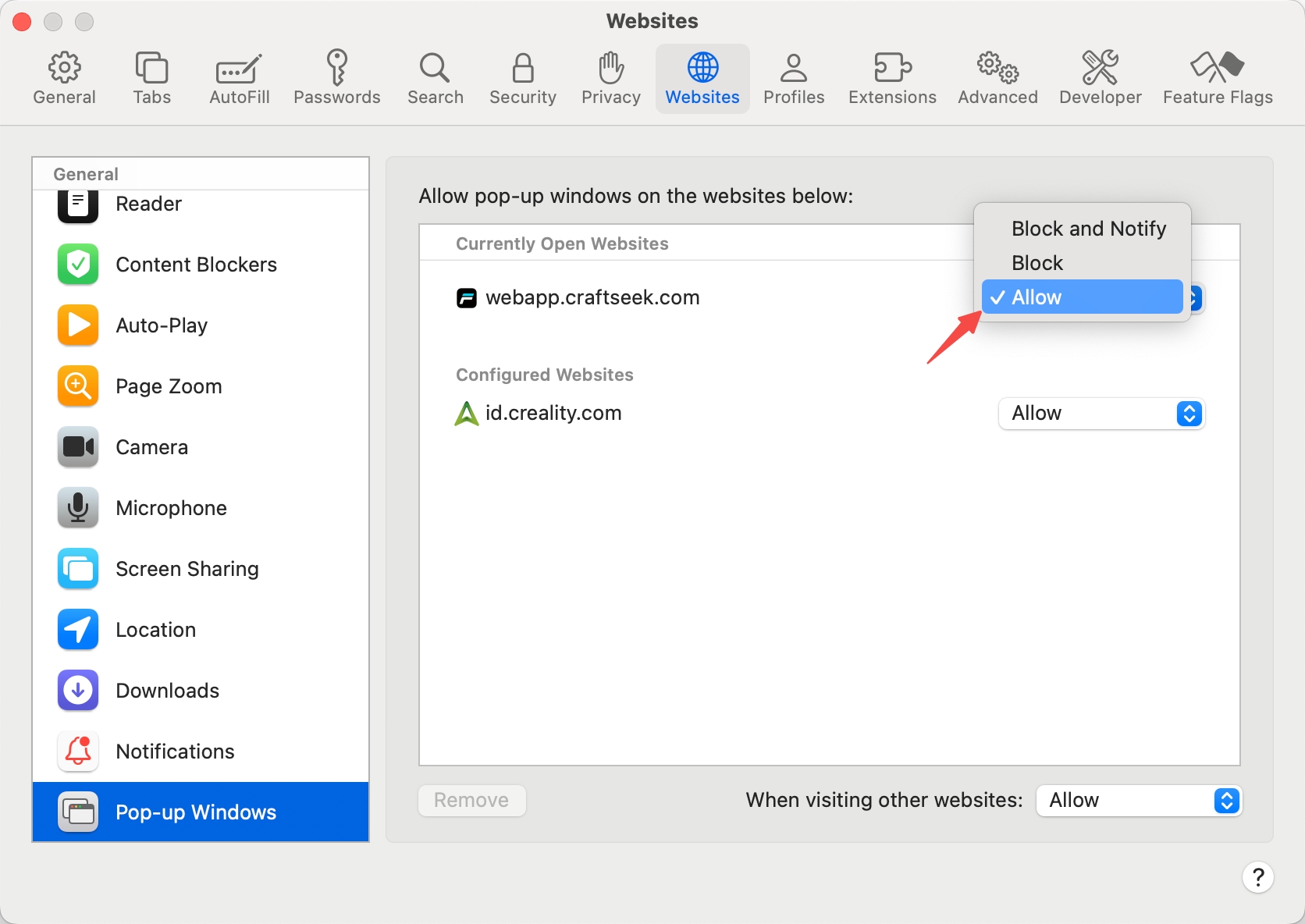Click the help question mark button
The width and height of the screenshot is (1305, 924).
1257,877
